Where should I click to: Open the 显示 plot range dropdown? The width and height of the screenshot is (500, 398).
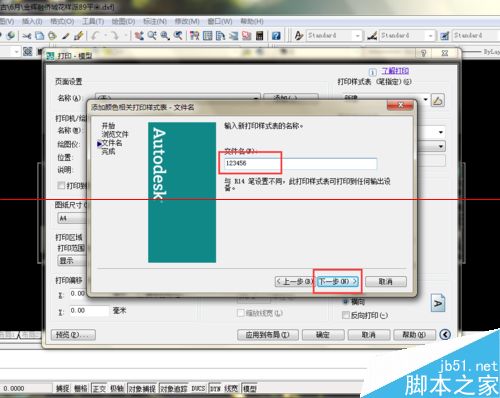point(72,260)
